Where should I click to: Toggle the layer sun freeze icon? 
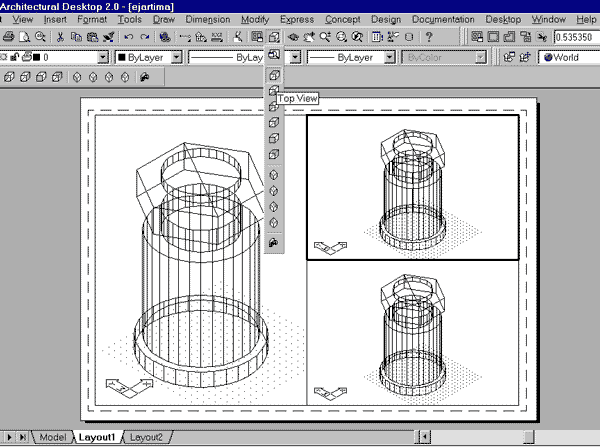point(4,57)
